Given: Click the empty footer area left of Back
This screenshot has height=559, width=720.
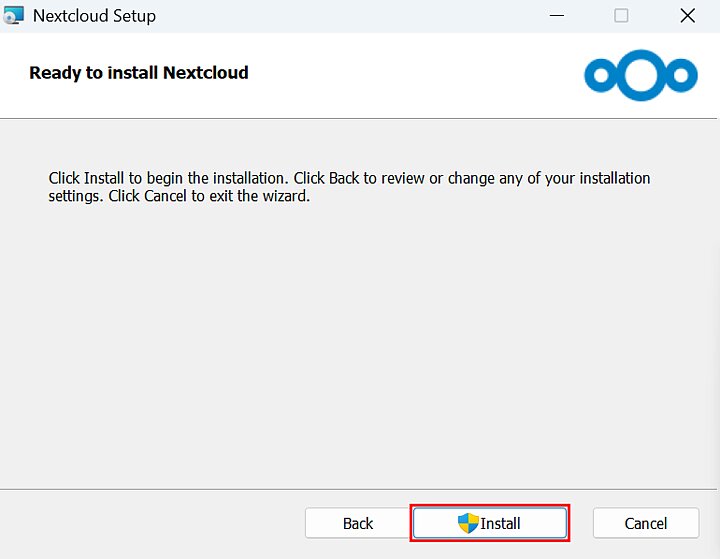Looking at the screenshot, I should [x=150, y=523].
